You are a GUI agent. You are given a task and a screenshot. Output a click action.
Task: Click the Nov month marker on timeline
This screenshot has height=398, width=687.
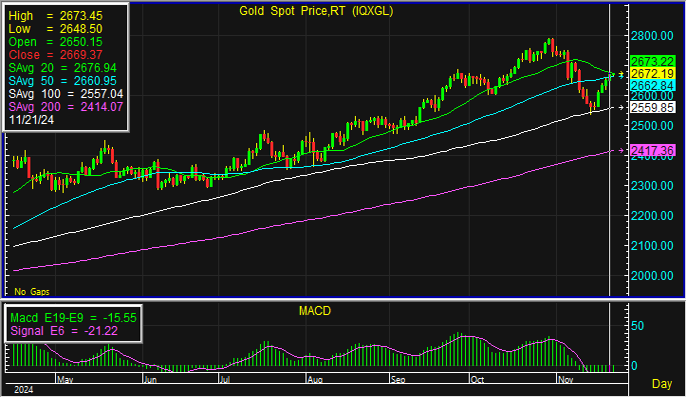566,379
